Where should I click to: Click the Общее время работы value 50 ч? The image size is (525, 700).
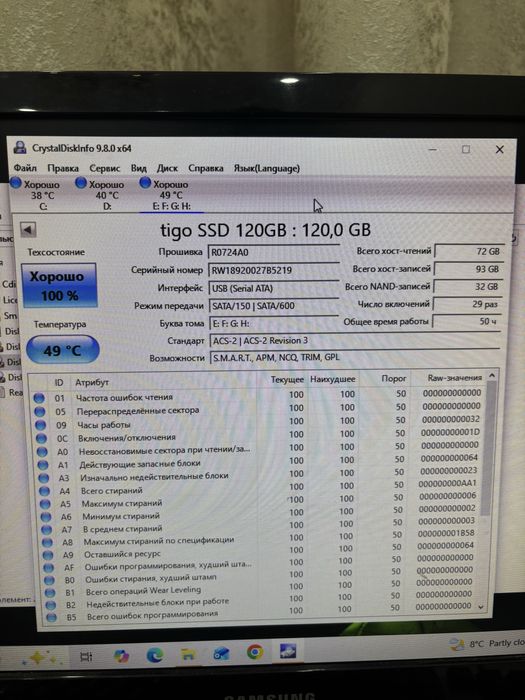[467, 321]
